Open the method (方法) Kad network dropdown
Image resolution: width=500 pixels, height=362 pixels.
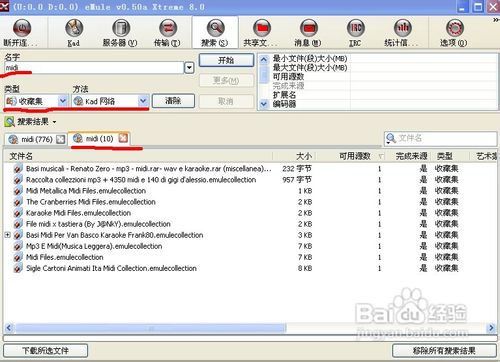[x=110, y=101]
